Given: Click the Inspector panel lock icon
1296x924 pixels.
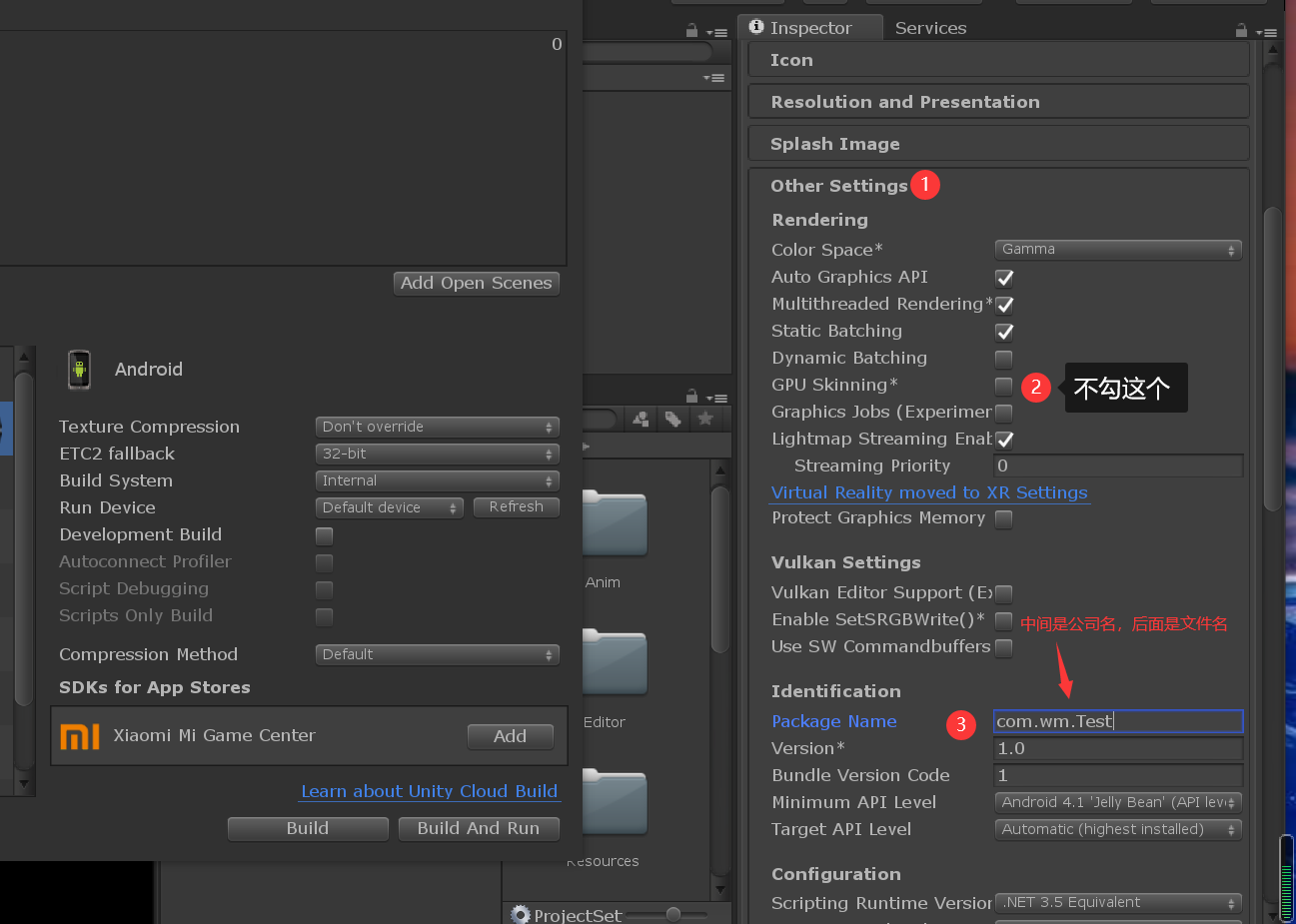Looking at the screenshot, I should [1241, 31].
